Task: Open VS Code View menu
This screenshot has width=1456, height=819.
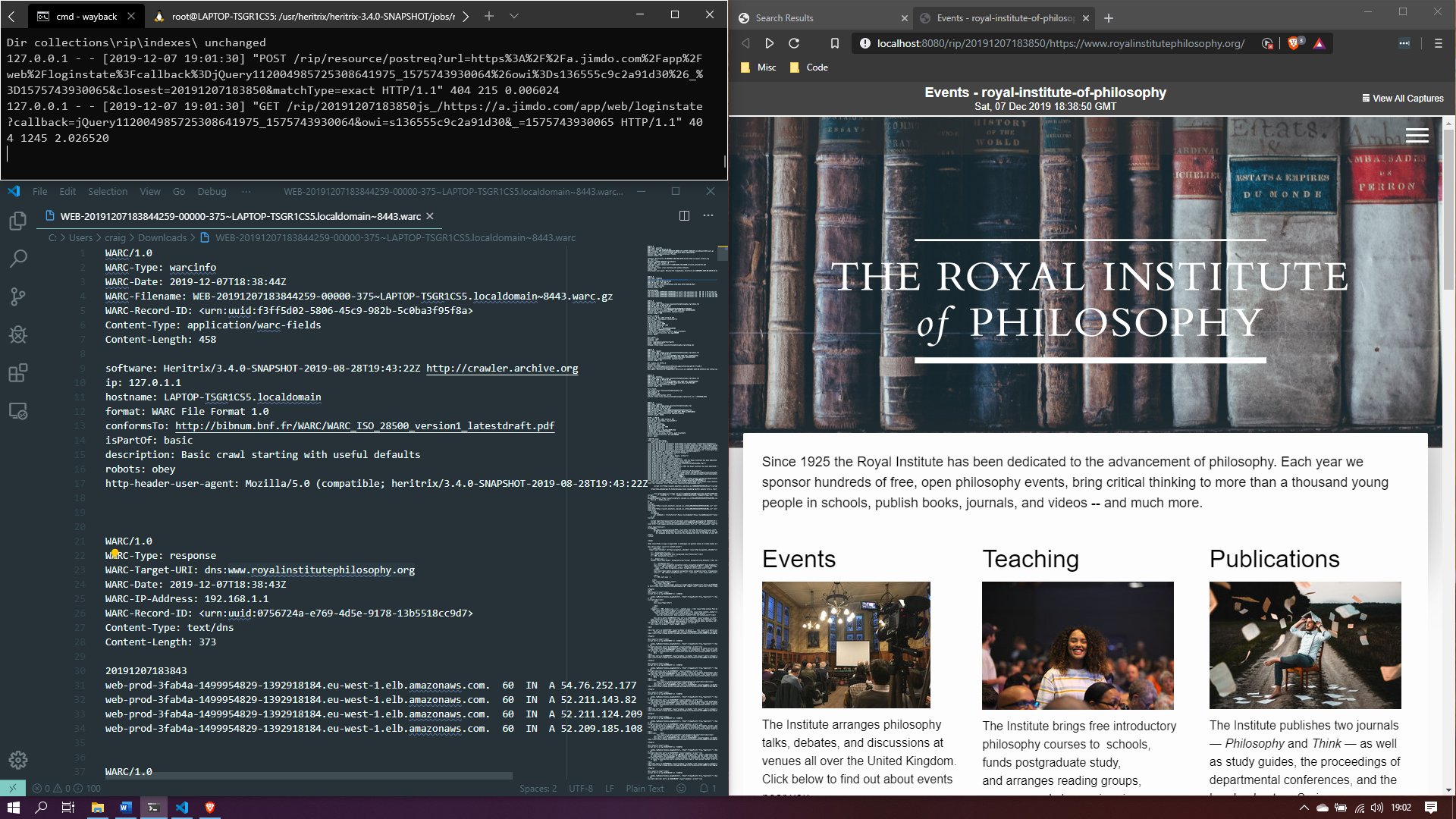Action: tap(150, 191)
